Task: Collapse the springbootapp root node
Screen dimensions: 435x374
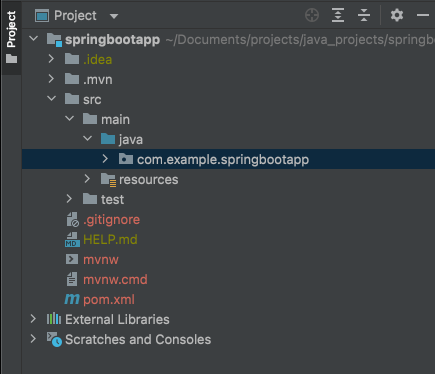Action: point(34,39)
